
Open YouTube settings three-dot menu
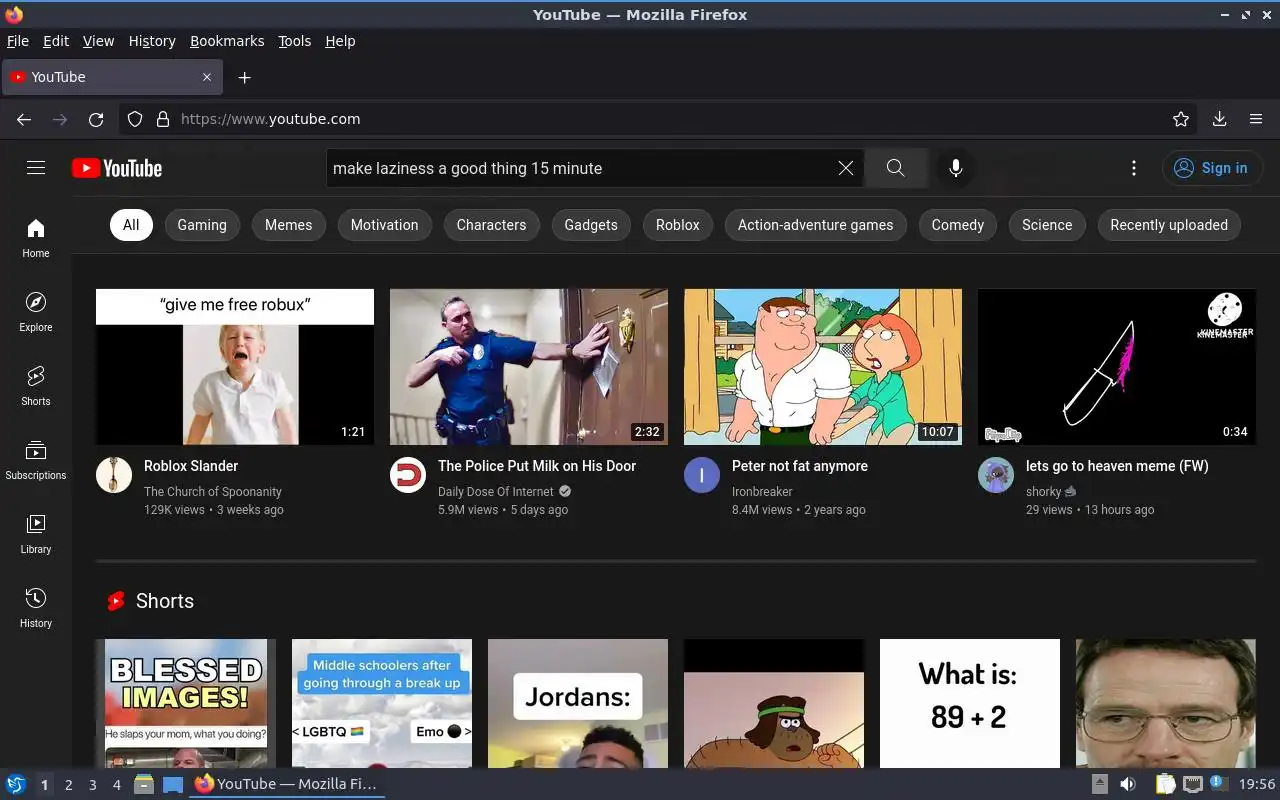(x=1133, y=168)
